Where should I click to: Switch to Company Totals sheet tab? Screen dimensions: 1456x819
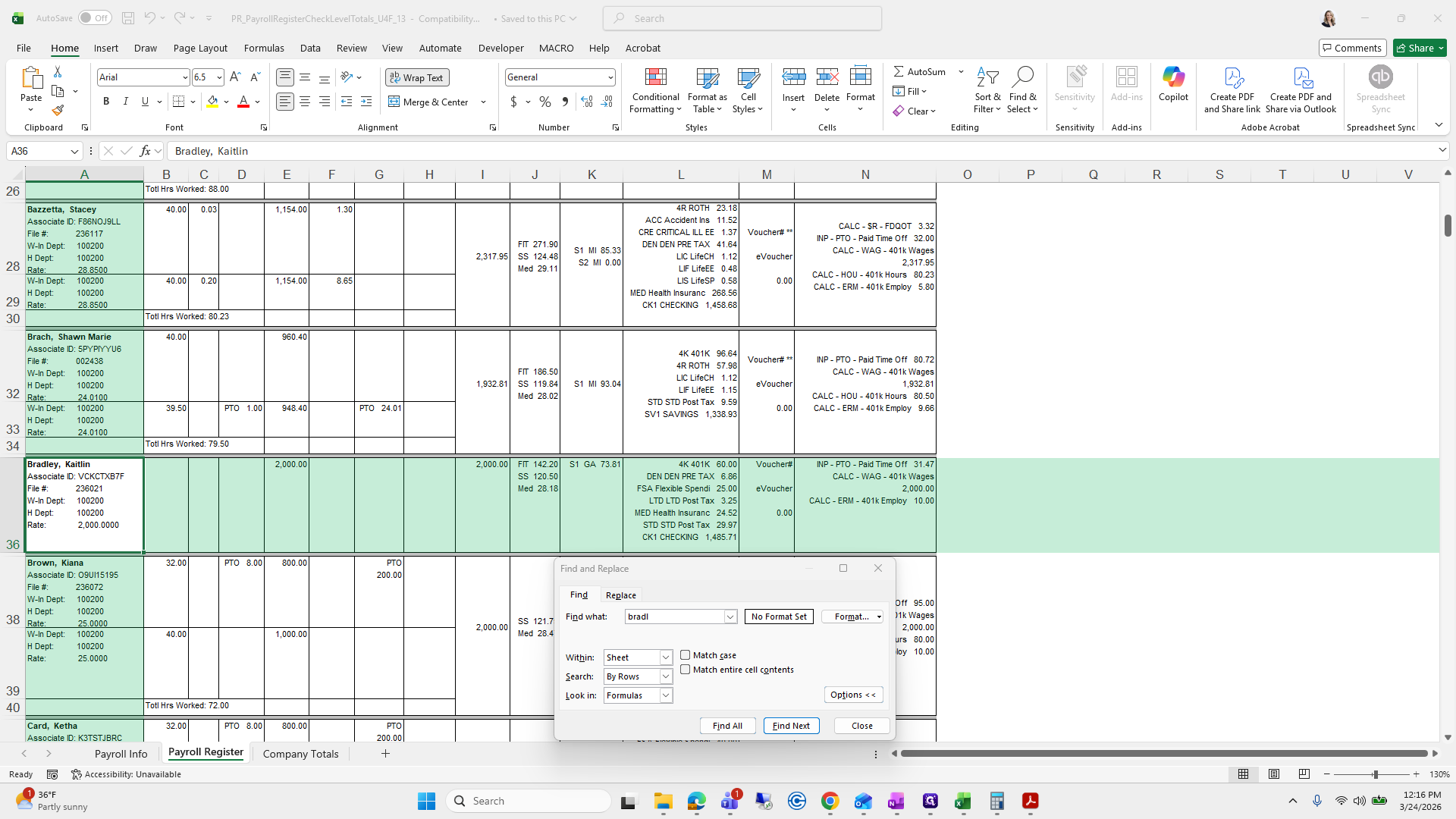pos(300,754)
